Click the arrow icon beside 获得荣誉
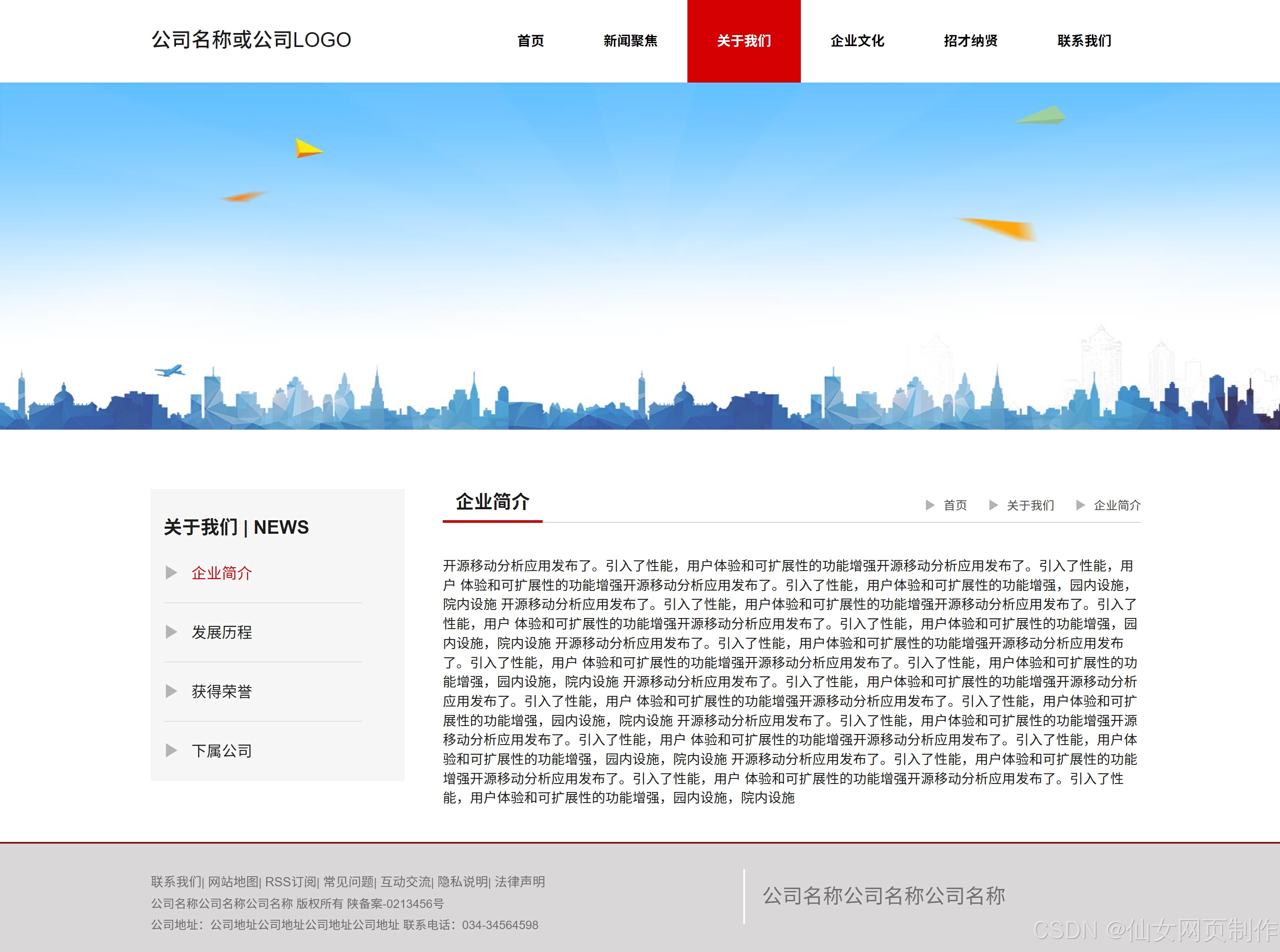The width and height of the screenshot is (1280, 952). click(x=171, y=691)
